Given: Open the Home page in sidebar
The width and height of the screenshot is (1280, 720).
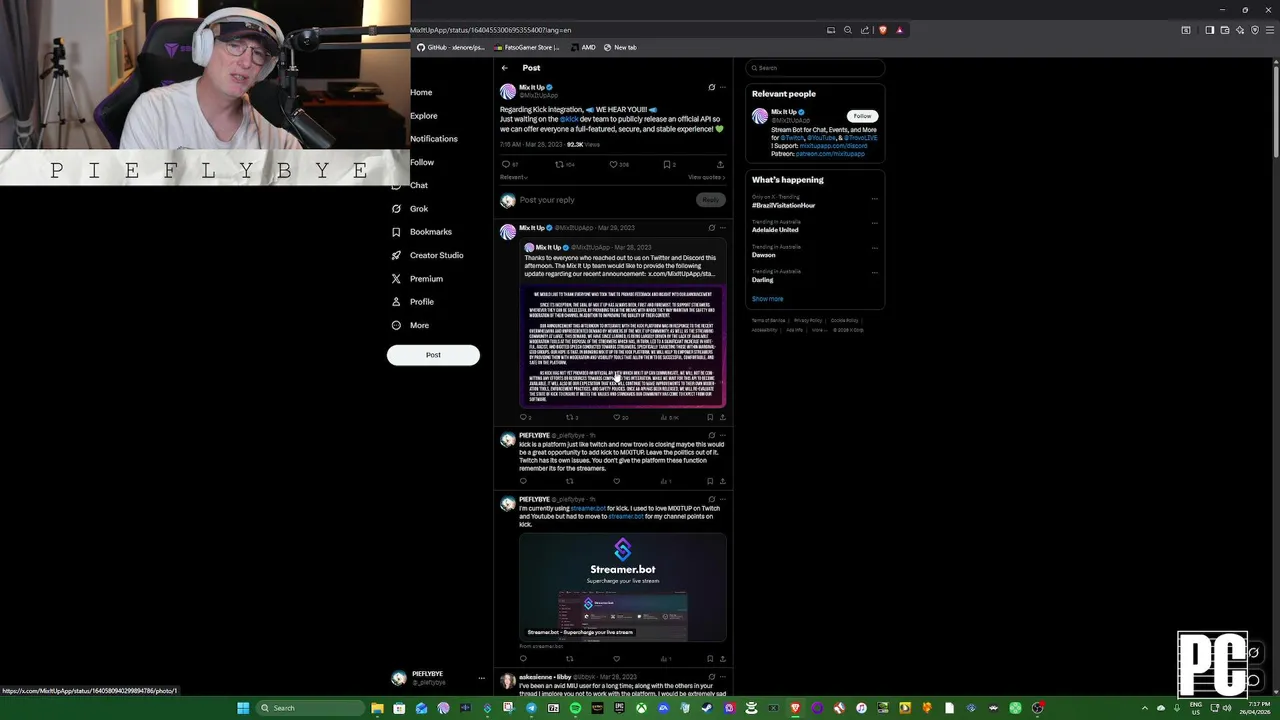Looking at the screenshot, I should tap(421, 92).
